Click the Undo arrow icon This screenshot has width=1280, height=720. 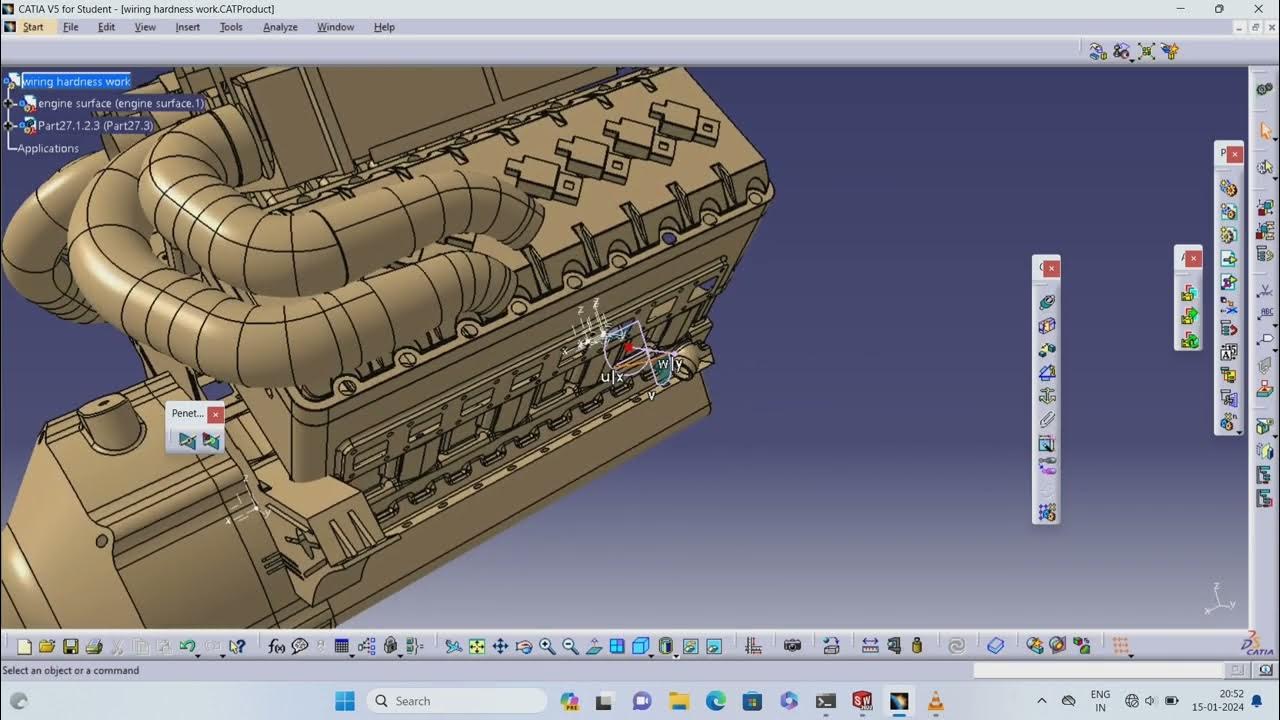point(186,646)
